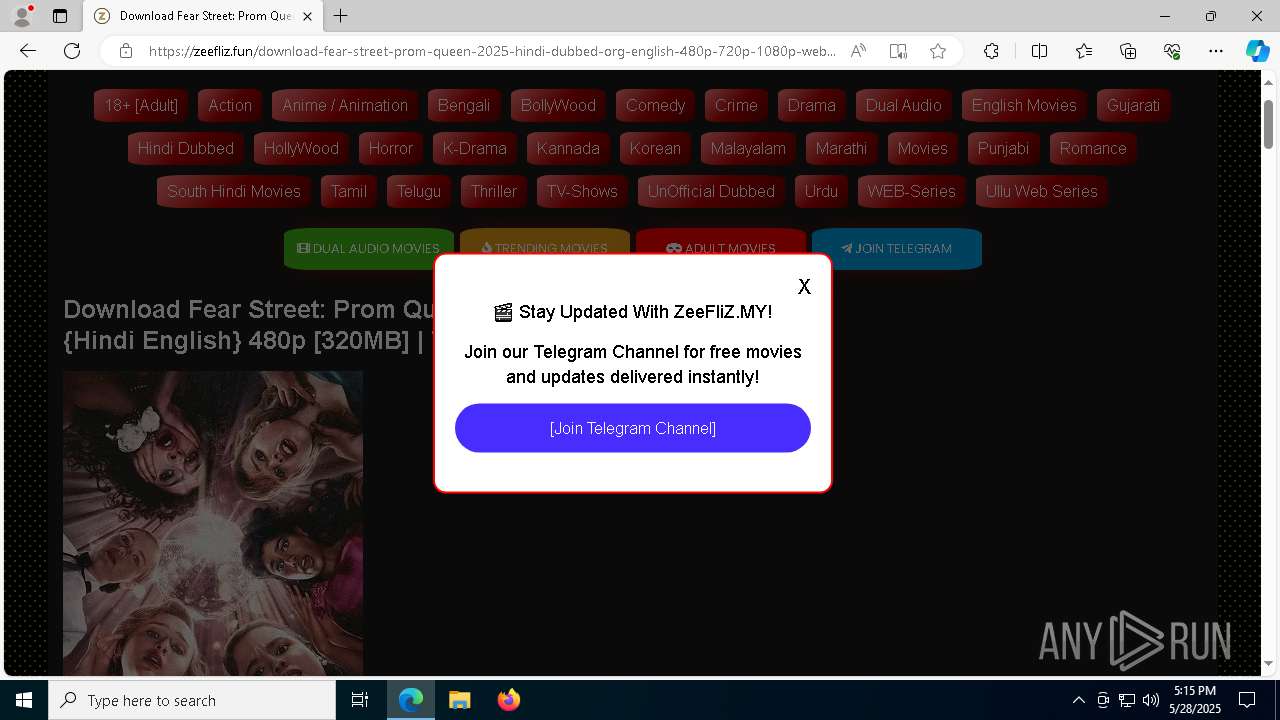
Task: Open Immersive Reader icon
Action: (x=898, y=51)
